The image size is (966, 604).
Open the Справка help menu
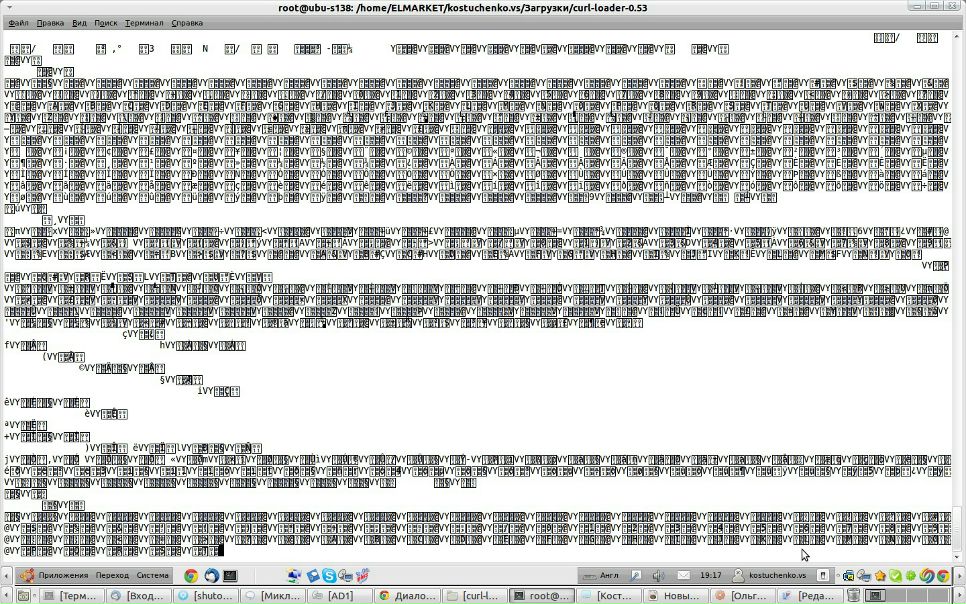pos(187,22)
